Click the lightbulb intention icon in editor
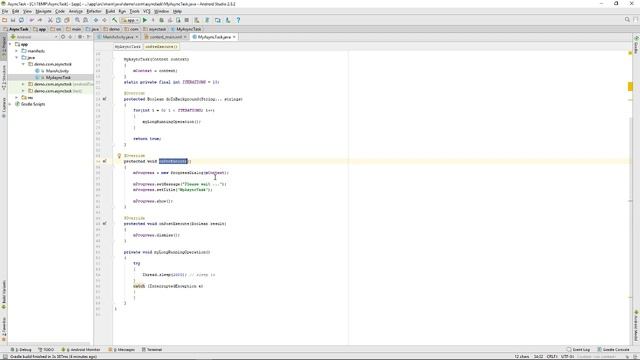640x360 pixels. pos(119,156)
